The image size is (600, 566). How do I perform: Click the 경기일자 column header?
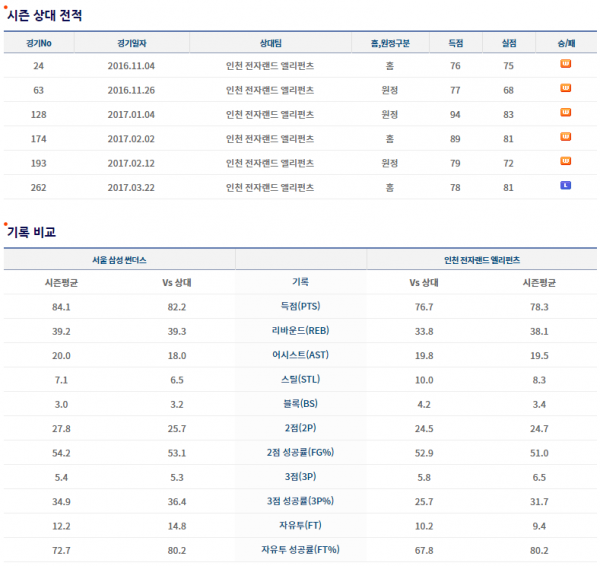(132, 43)
